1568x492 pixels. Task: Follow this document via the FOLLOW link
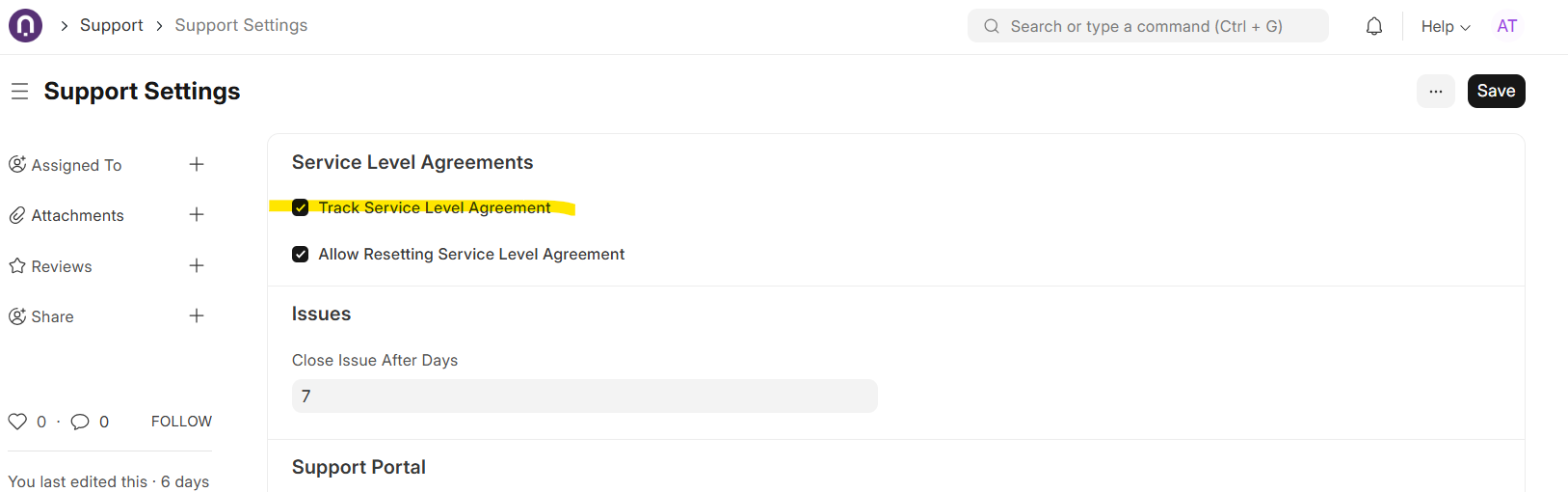pos(181,422)
